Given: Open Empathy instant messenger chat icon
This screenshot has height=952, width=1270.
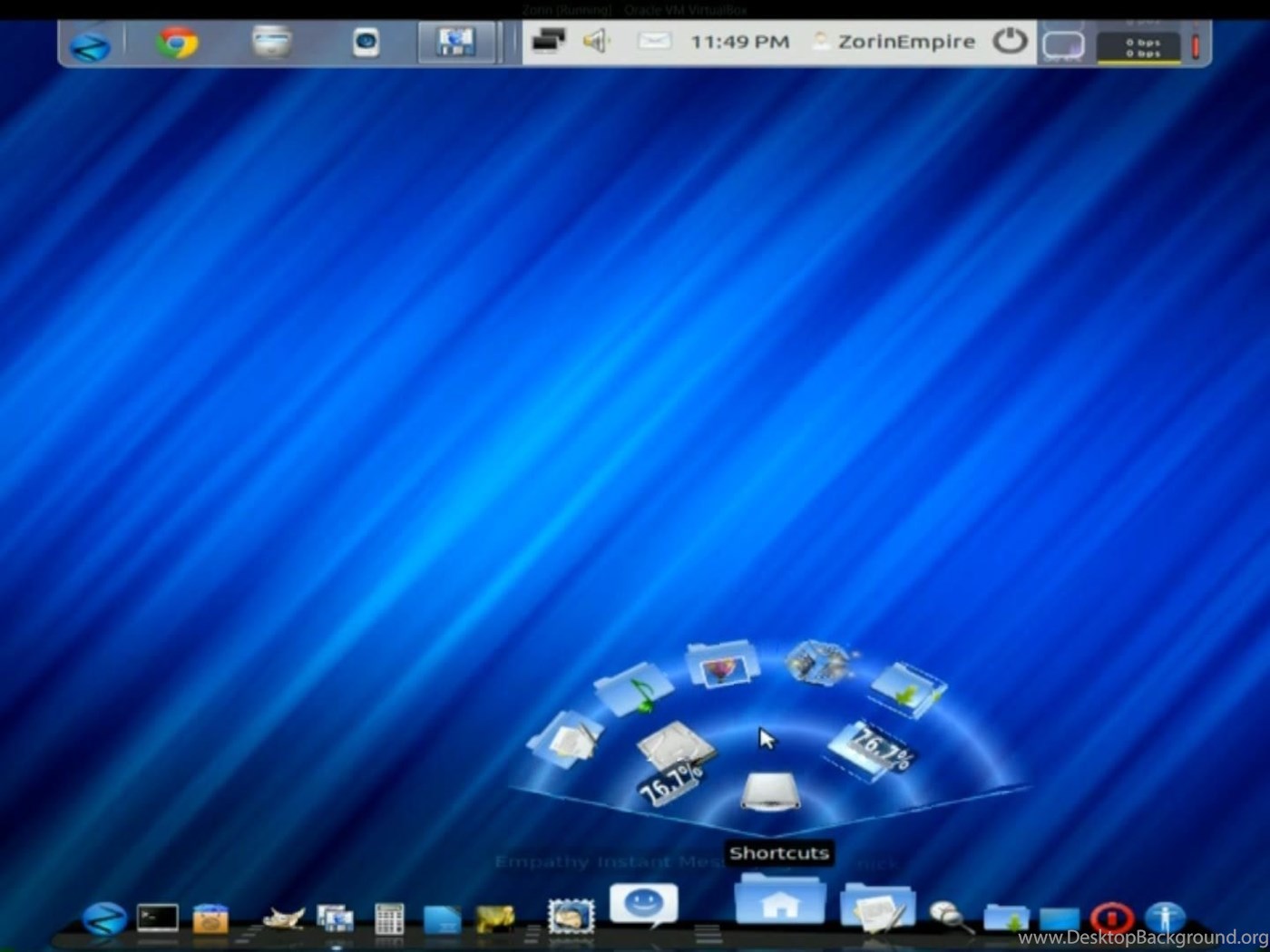Looking at the screenshot, I should (643, 904).
